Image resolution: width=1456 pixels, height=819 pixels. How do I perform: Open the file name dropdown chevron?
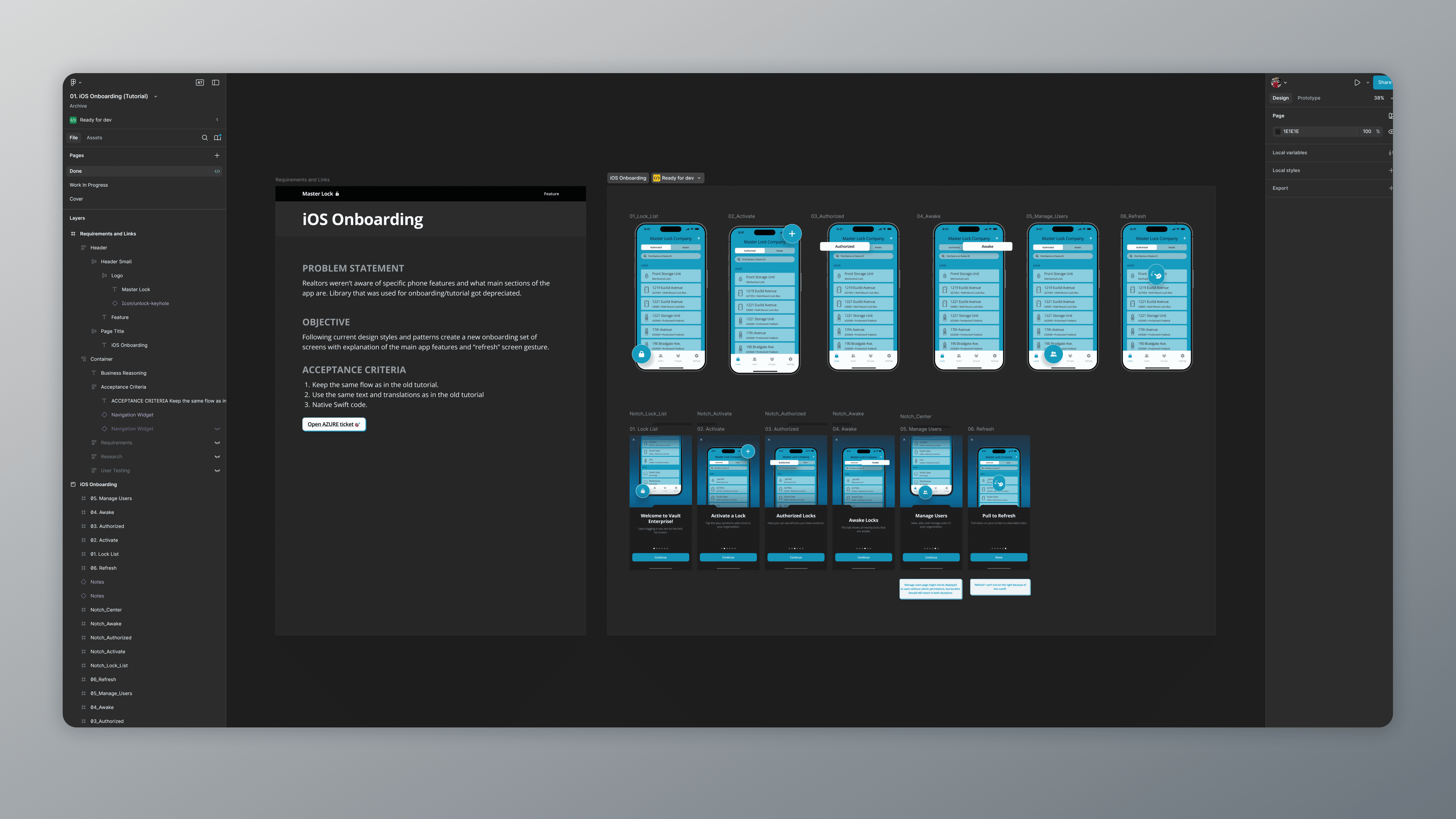(x=155, y=97)
